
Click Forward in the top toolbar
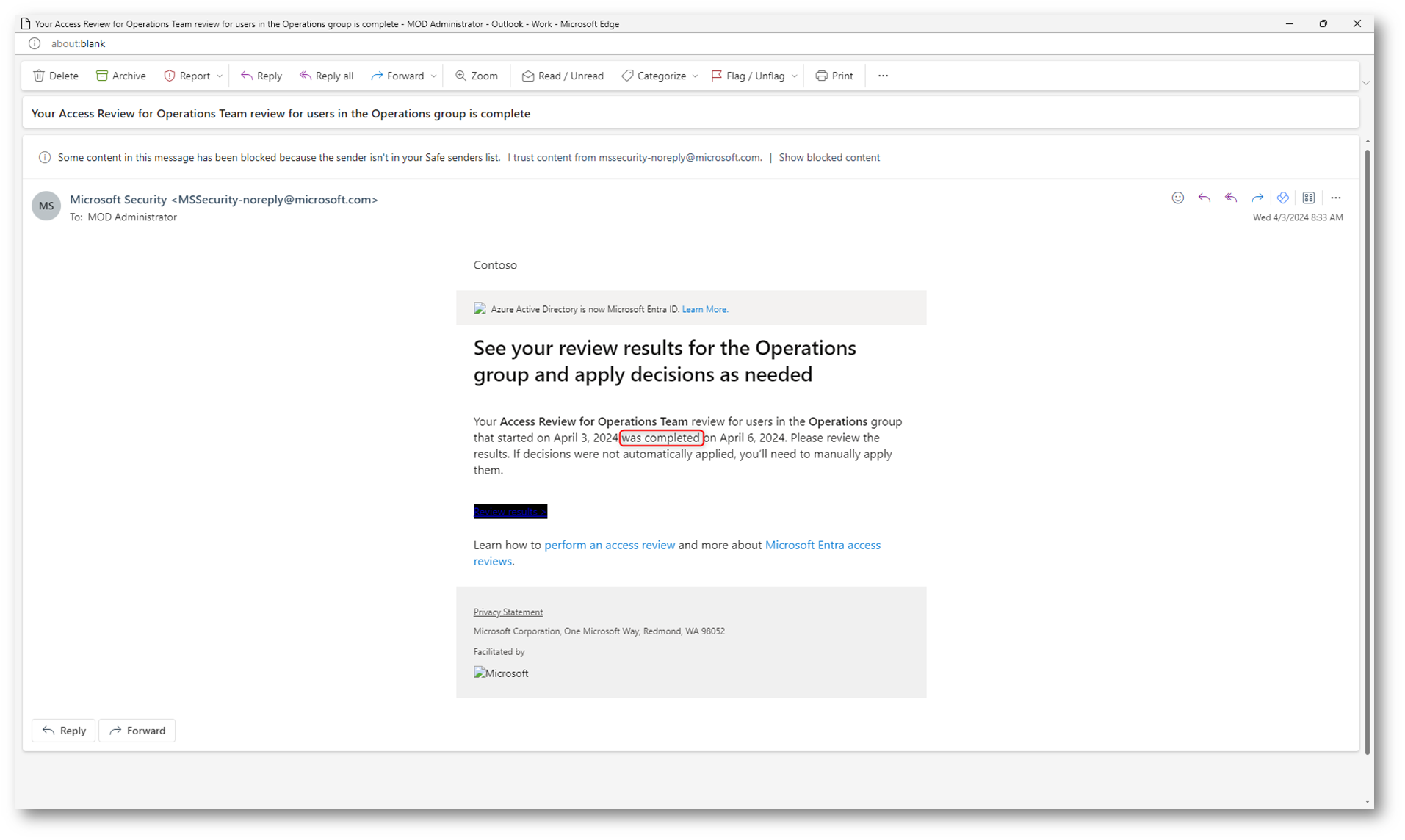(x=397, y=76)
